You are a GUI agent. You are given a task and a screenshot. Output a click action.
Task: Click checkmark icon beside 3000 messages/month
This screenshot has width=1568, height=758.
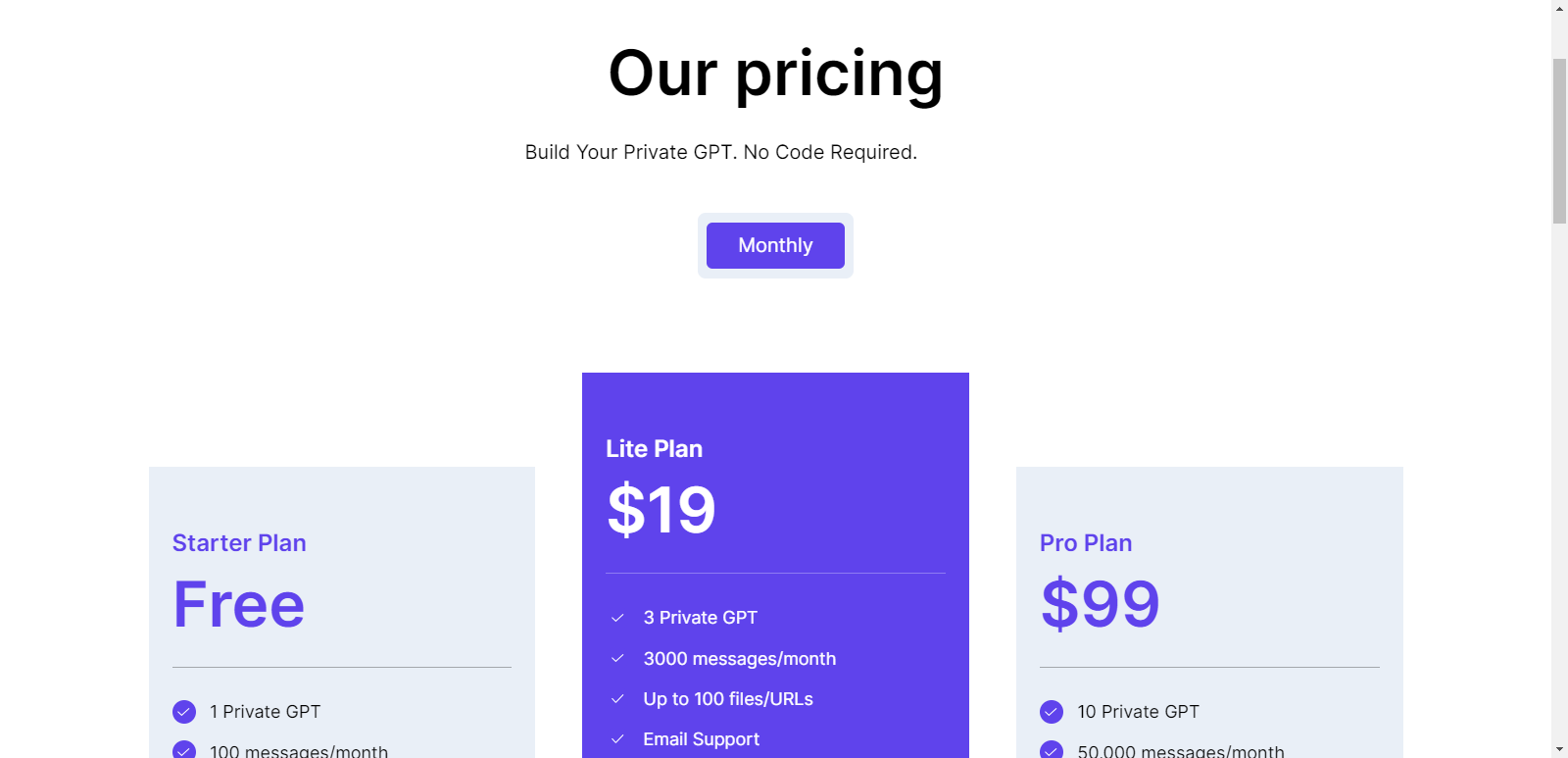[x=617, y=658]
